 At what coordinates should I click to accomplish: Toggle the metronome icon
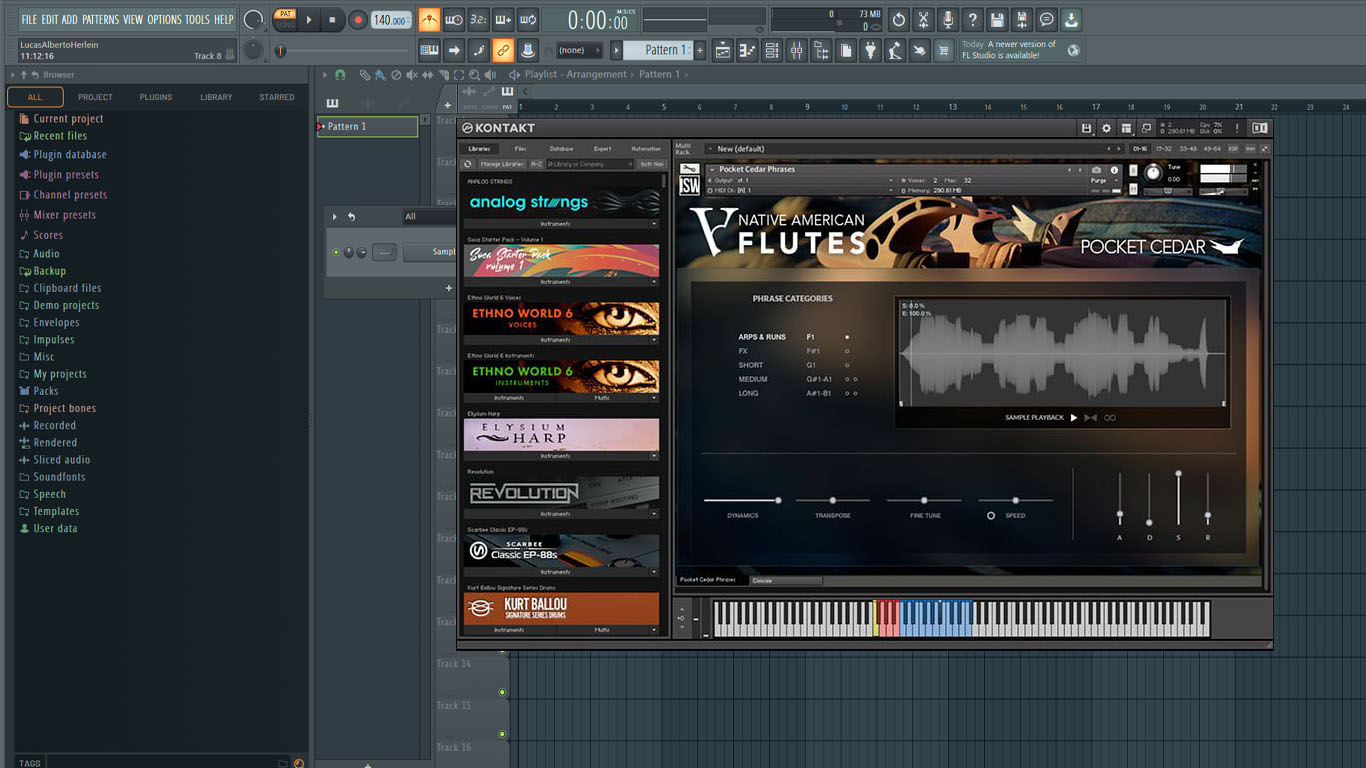pos(429,19)
